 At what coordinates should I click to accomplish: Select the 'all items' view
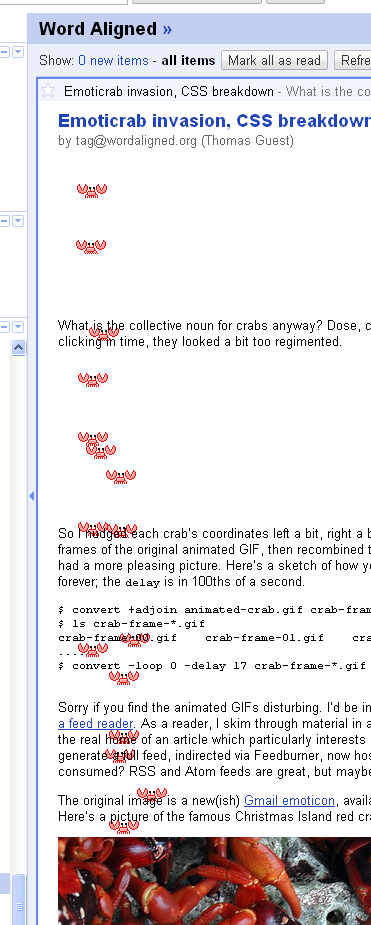click(188, 60)
